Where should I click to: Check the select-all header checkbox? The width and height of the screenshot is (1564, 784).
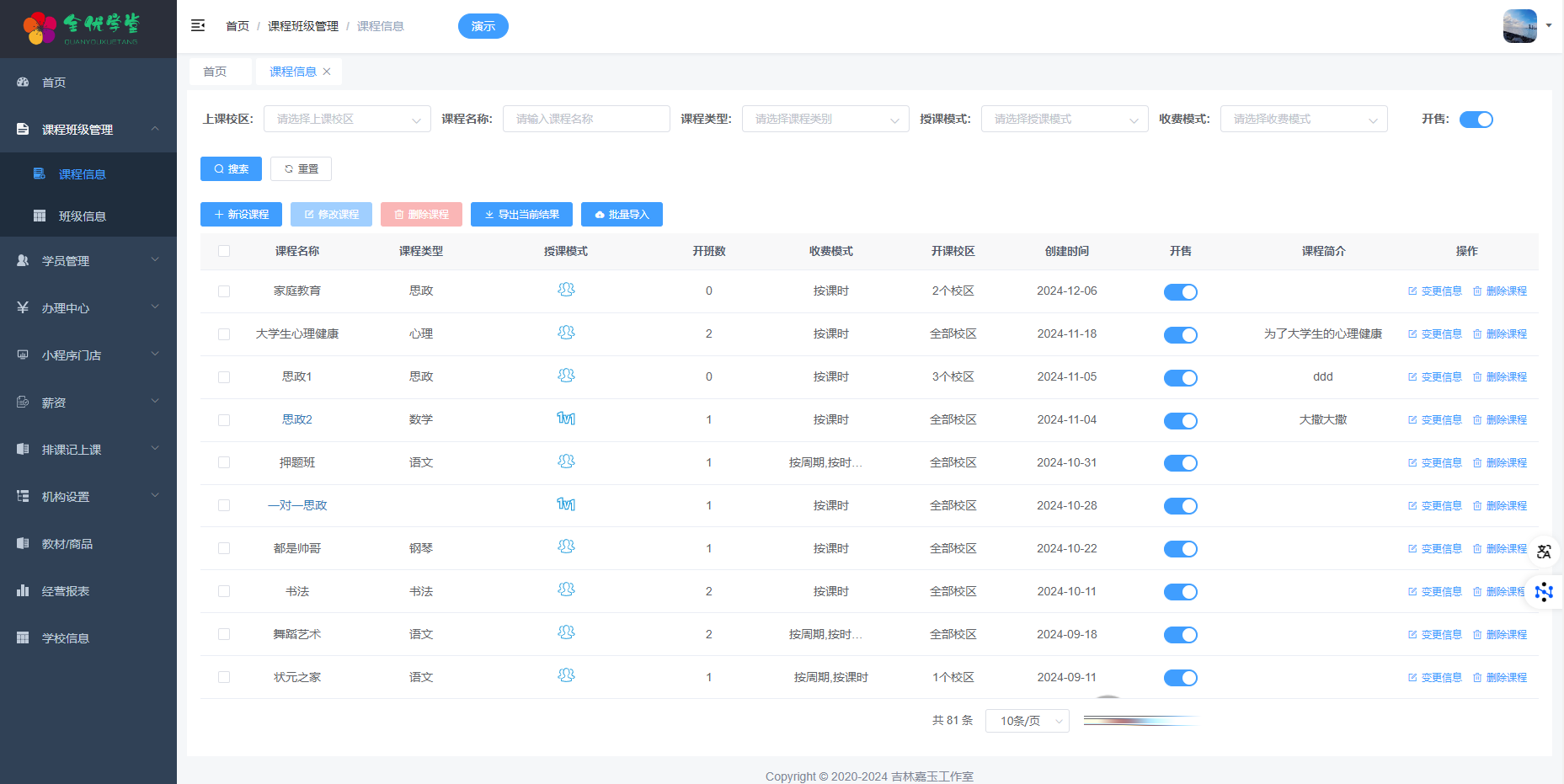coord(224,251)
